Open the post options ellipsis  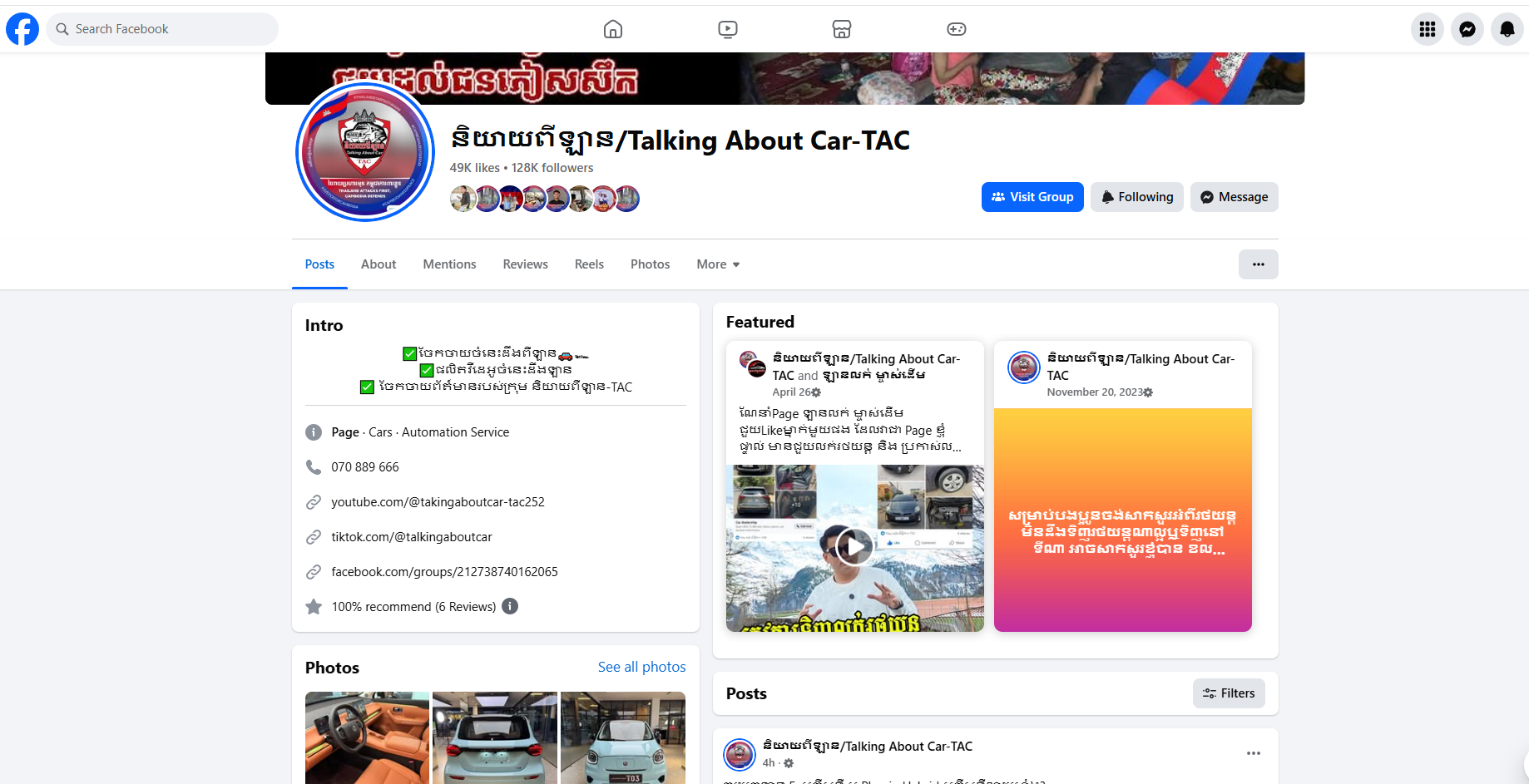pyautogui.click(x=1254, y=753)
